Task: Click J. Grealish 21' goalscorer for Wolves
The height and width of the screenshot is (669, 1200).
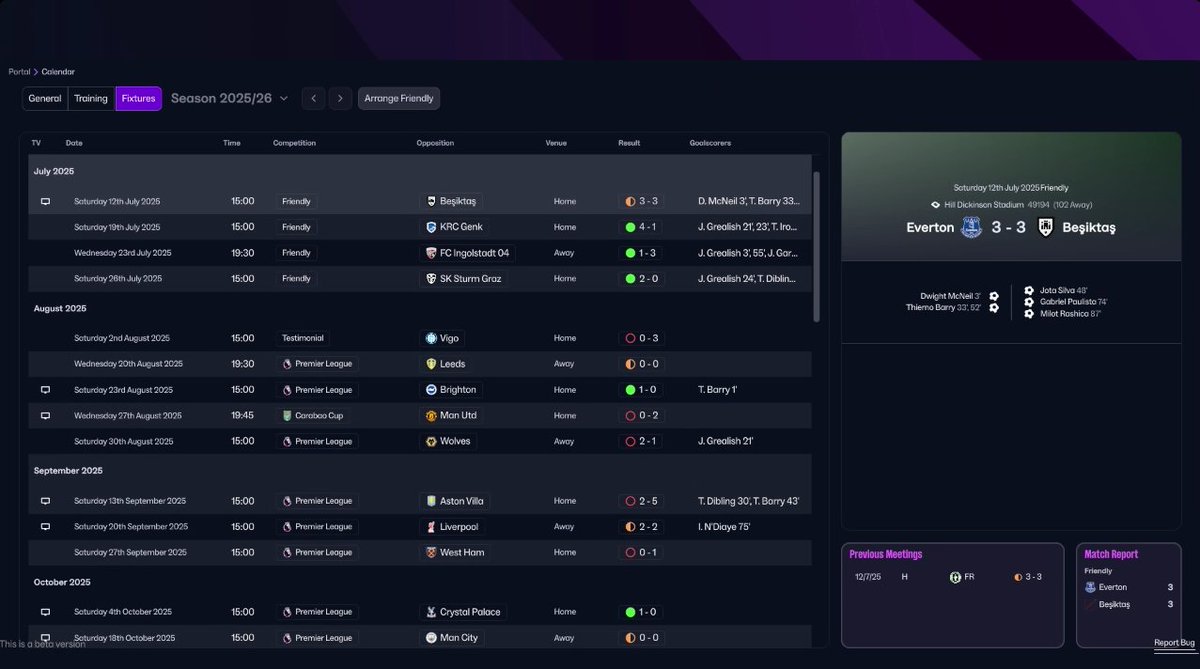Action: 726,441
